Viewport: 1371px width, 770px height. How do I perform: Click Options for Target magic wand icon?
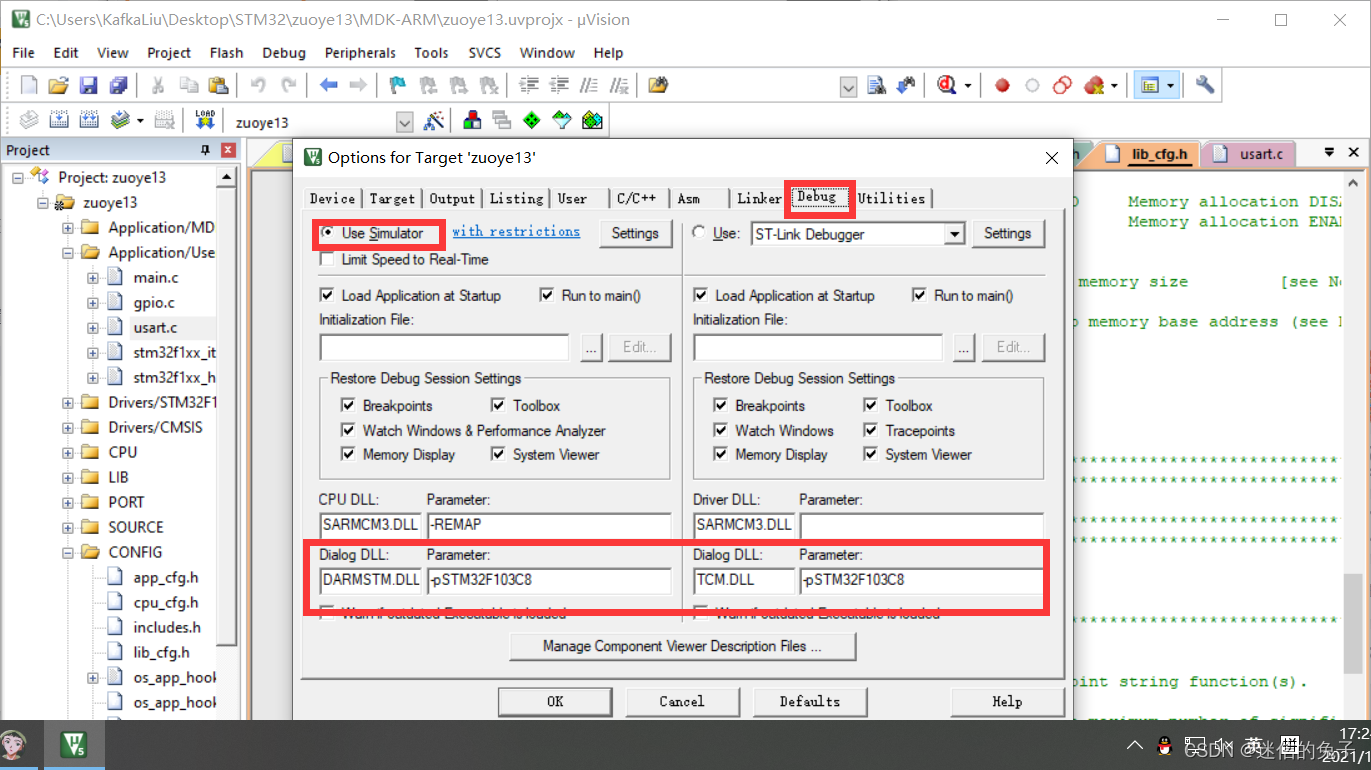(434, 121)
